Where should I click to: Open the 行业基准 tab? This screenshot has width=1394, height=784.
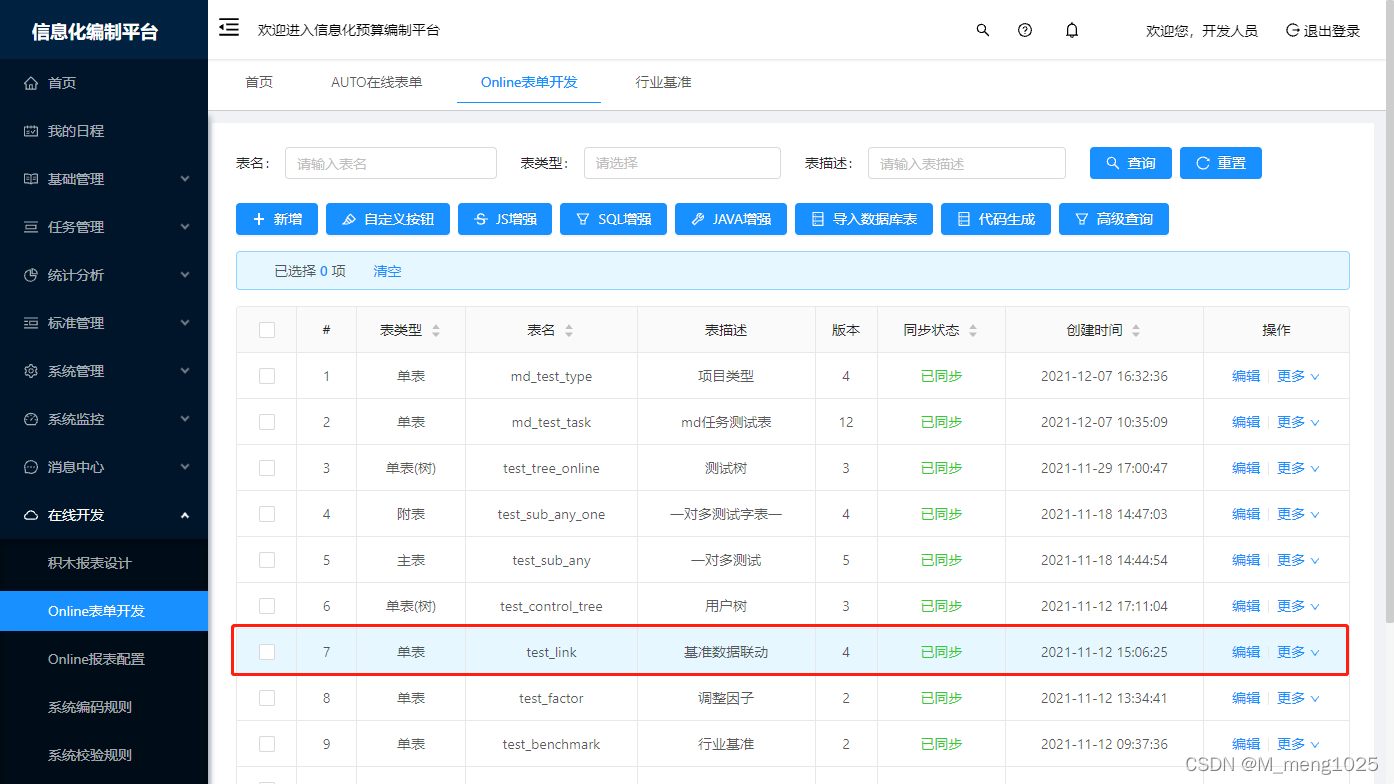click(662, 83)
